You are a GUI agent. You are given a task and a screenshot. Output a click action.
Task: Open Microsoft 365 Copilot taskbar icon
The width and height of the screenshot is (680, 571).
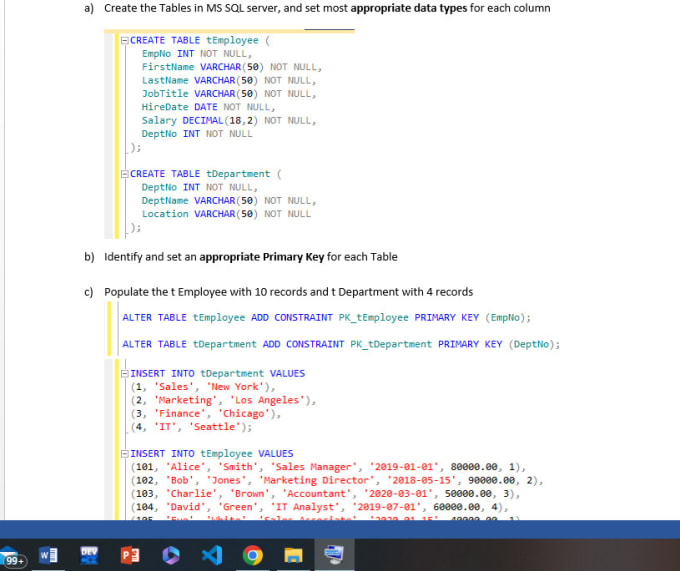pos(170,555)
